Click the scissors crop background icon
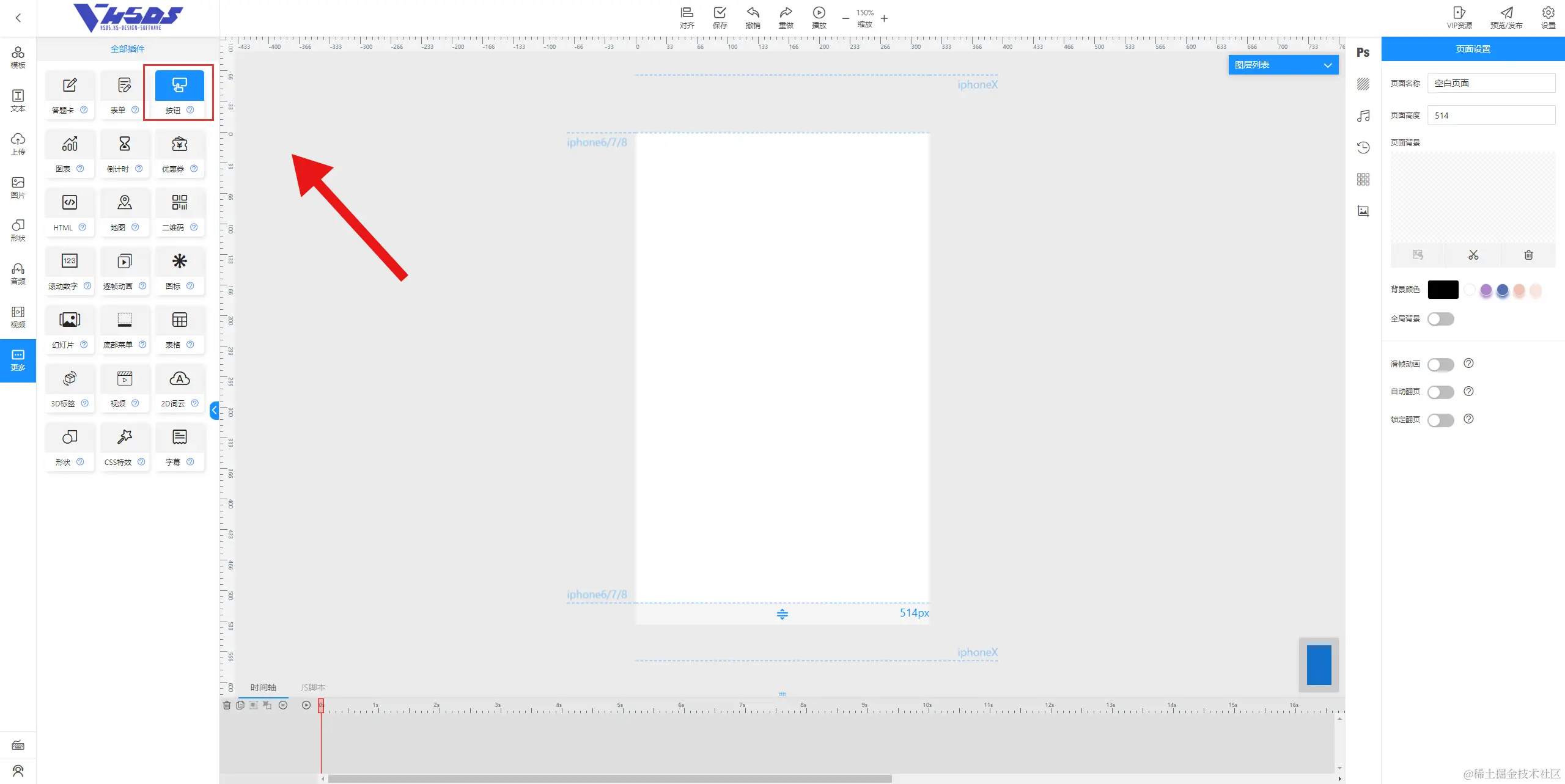This screenshot has width=1565, height=784. pyautogui.click(x=1473, y=255)
